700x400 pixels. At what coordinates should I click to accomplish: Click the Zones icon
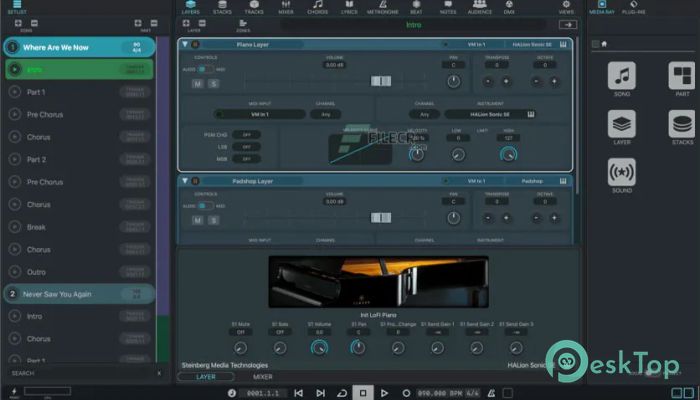tap(243, 25)
